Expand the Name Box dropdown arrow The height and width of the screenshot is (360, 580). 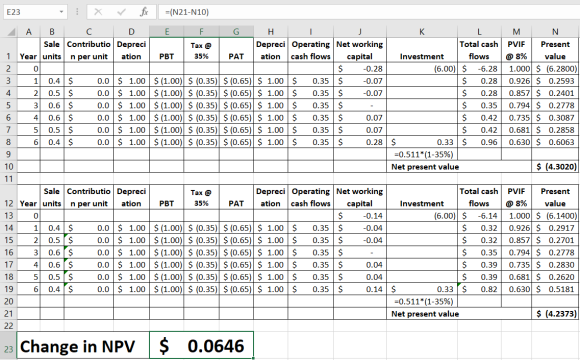pos(61,12)
